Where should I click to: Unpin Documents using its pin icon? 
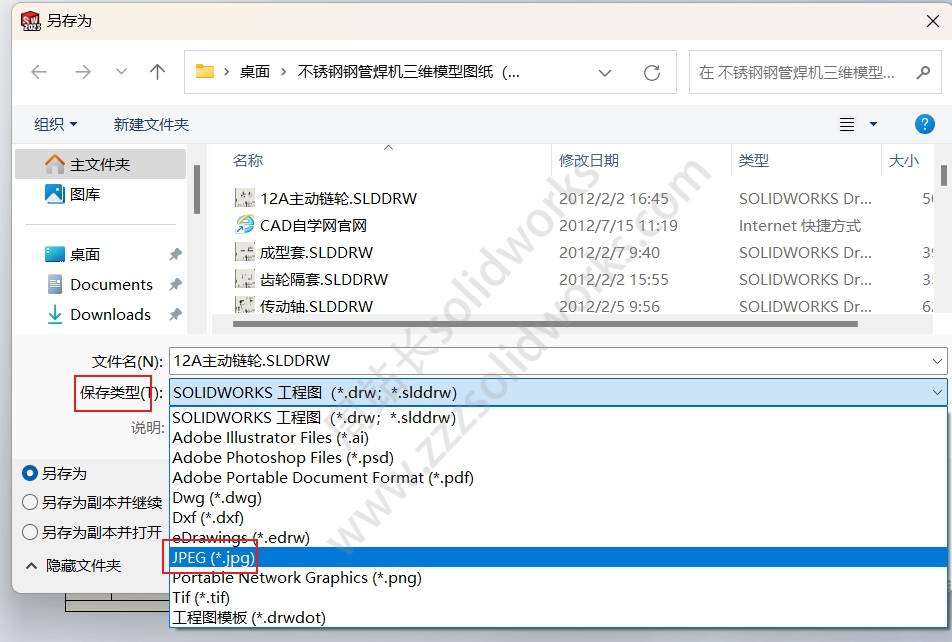pyautogui.click(x=175, y=284)
